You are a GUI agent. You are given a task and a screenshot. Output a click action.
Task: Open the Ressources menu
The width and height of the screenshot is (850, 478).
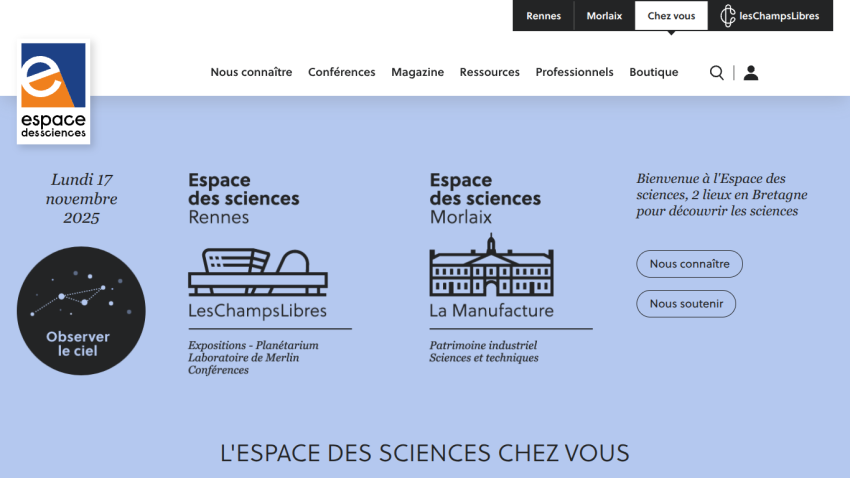490,72
